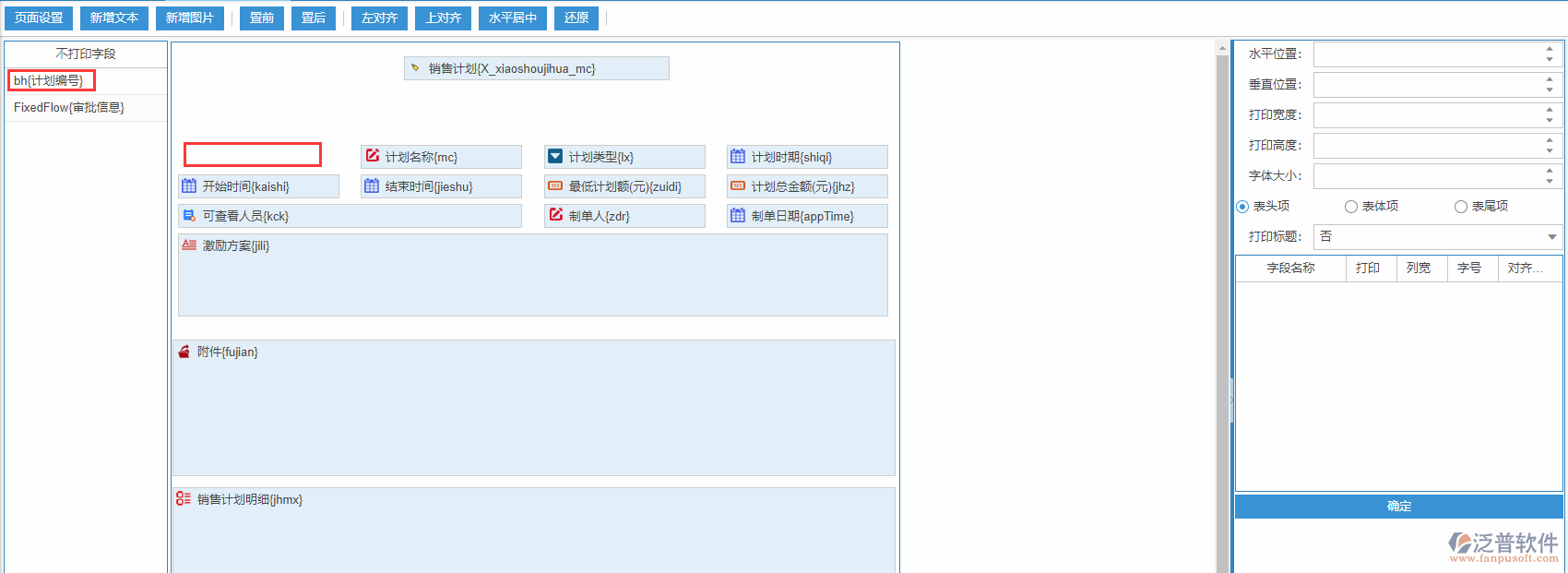Screen dimensions: 1568x573
Task: Click the 新增图片 button
Action: tap(190, 18)
